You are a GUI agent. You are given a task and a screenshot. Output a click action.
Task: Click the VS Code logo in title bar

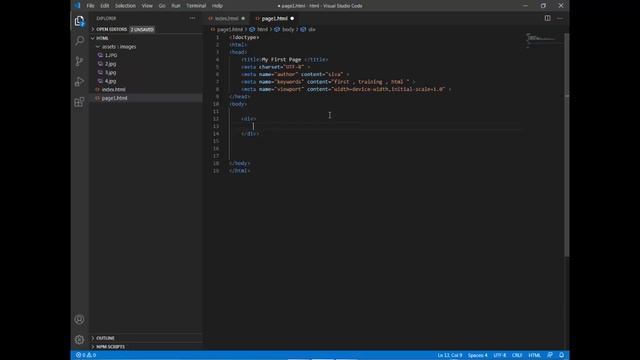pyautogui.click(x=77, y=6)
